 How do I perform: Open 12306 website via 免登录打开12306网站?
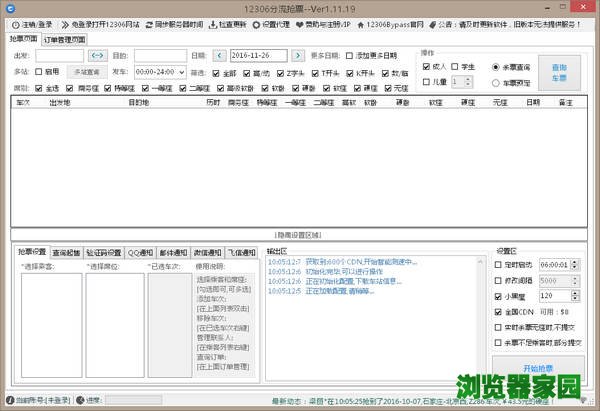tap(70, 23)
